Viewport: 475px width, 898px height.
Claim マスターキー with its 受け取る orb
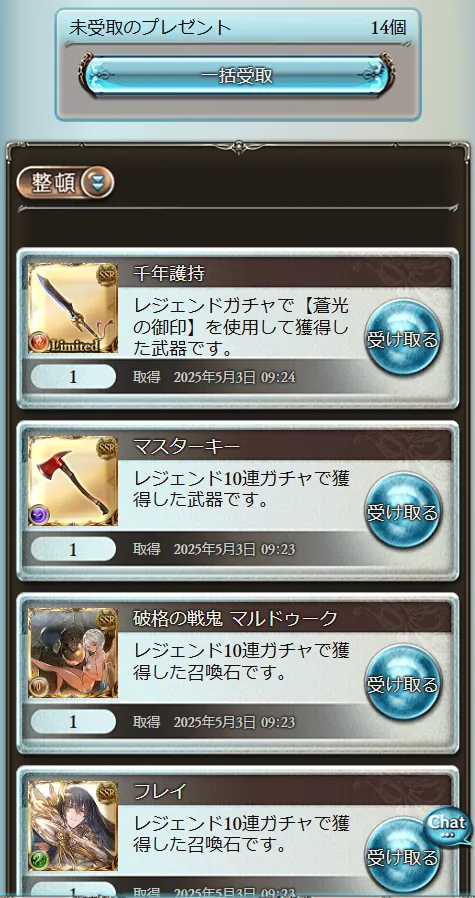pyautogui.click(x=403, y=513)
